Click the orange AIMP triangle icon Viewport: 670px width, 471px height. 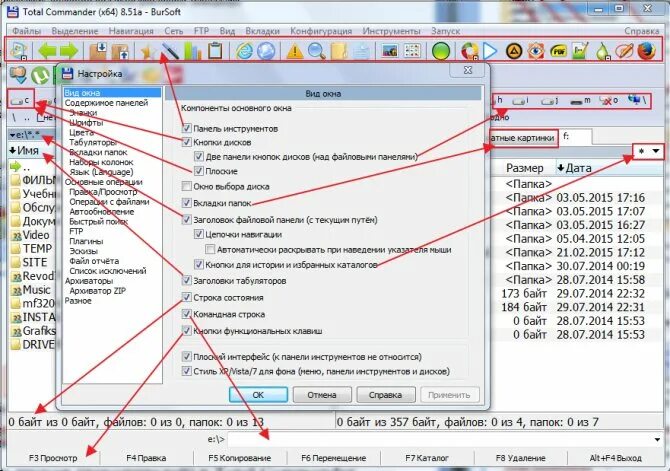coord(514,51)
